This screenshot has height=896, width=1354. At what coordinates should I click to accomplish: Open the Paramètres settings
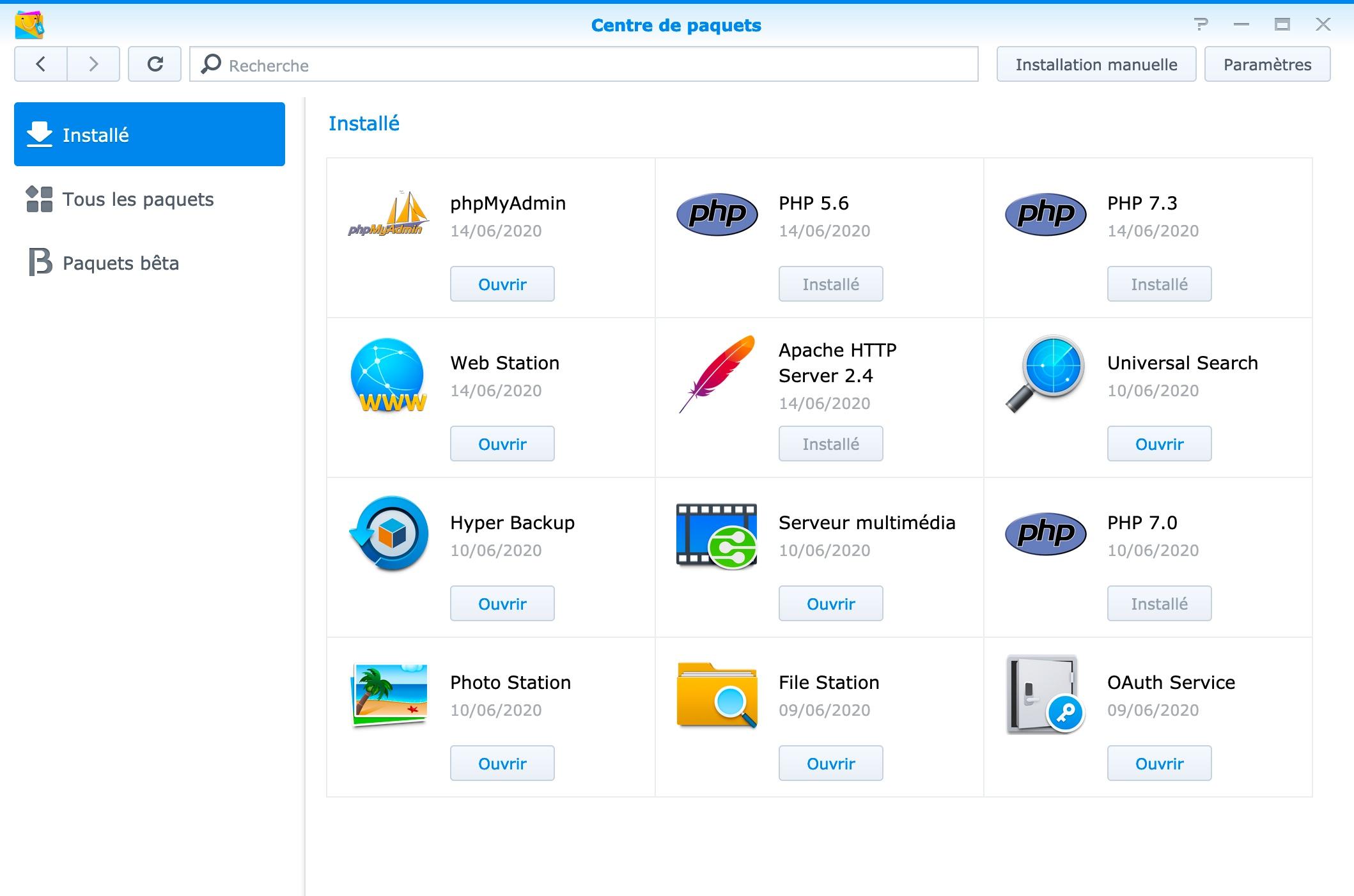click(1267, 65)
